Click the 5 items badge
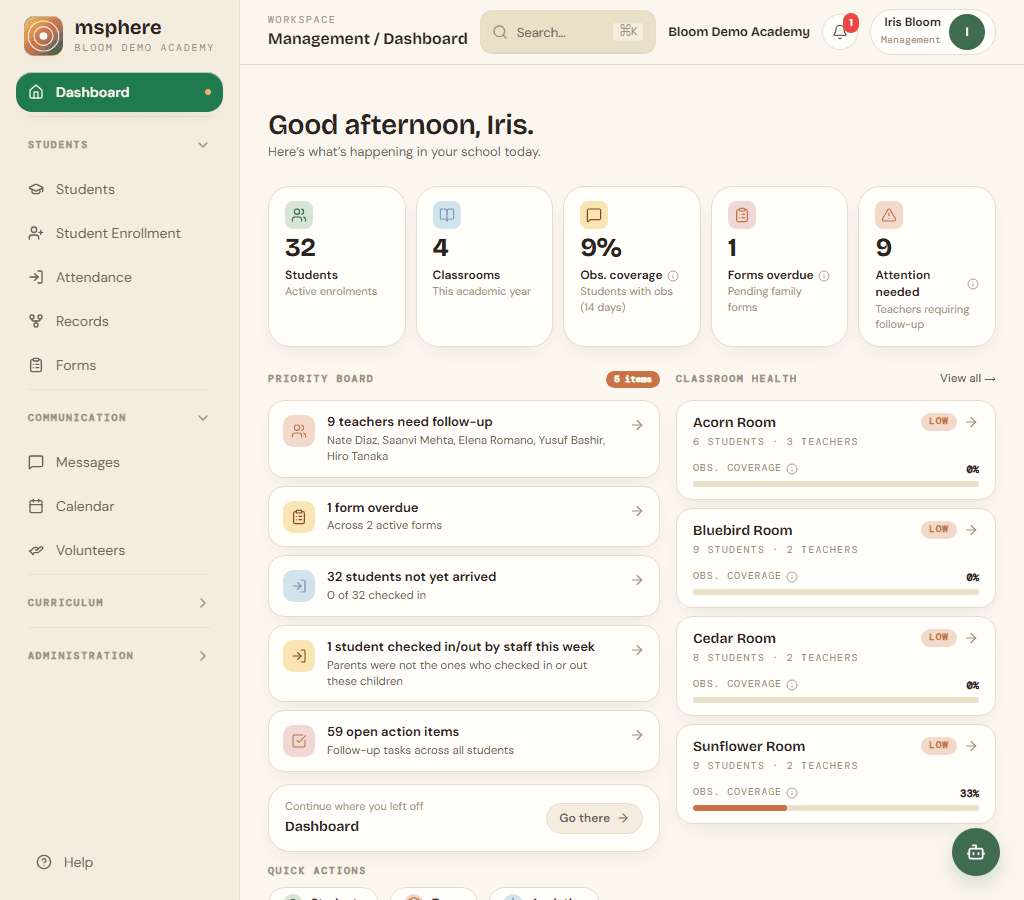 [633, 379]
